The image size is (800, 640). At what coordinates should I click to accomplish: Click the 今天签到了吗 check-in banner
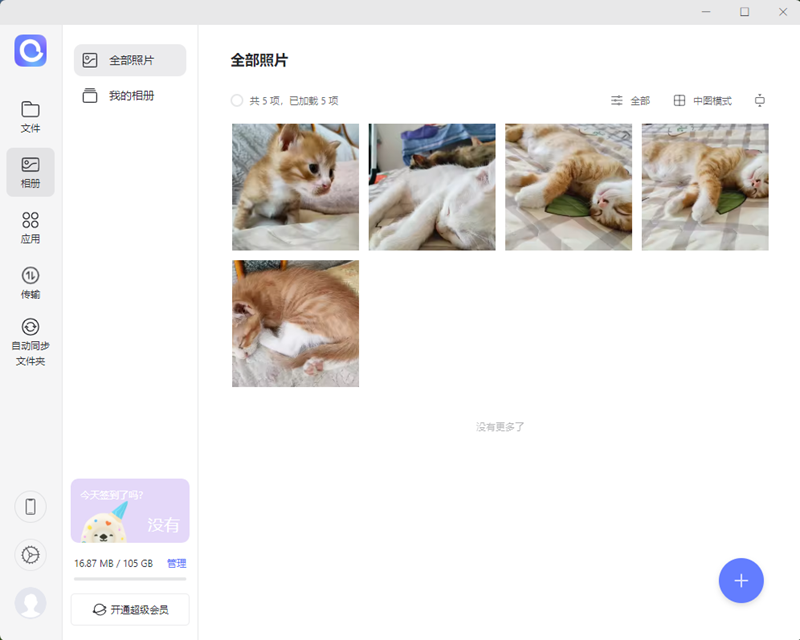[130, 510]
